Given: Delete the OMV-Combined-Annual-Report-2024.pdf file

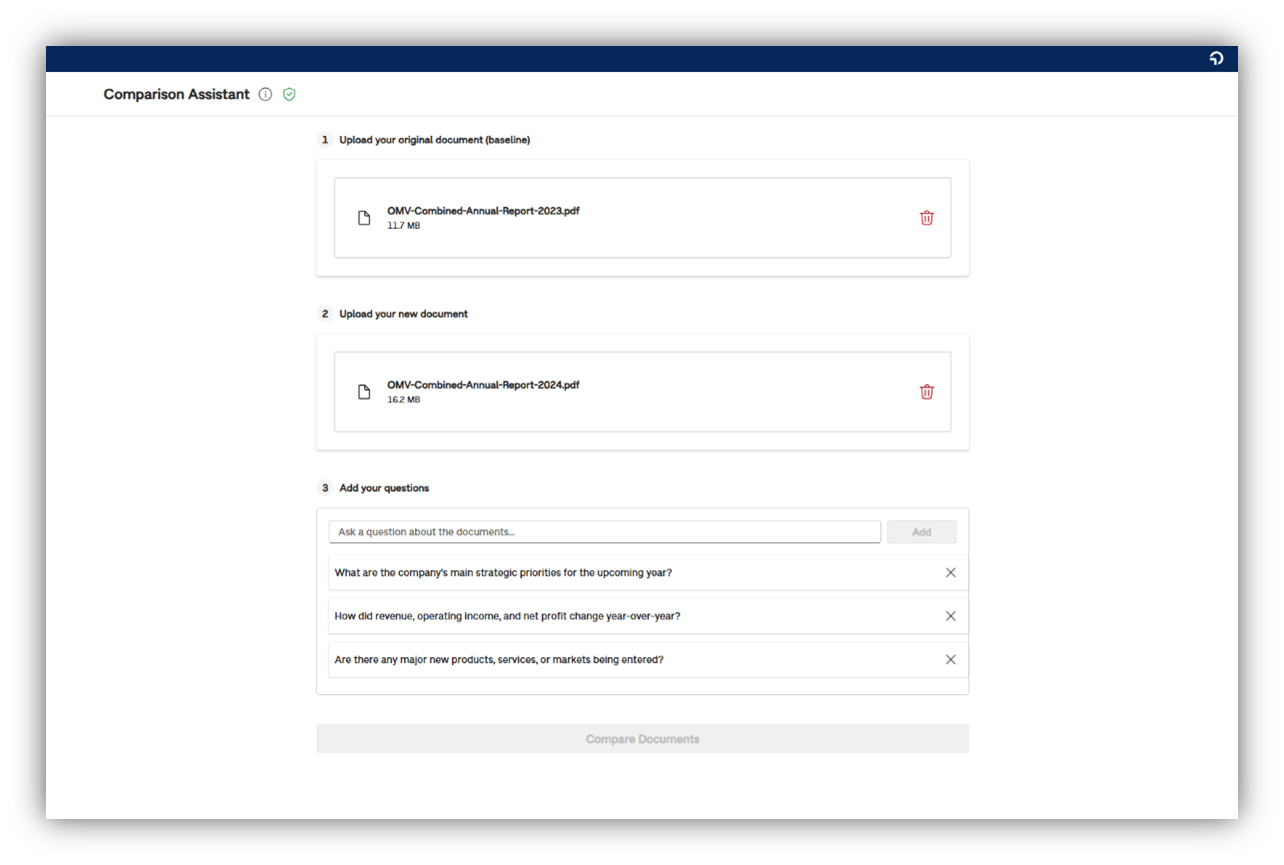Looking at the screenshot, I should [x=926, y=392].
